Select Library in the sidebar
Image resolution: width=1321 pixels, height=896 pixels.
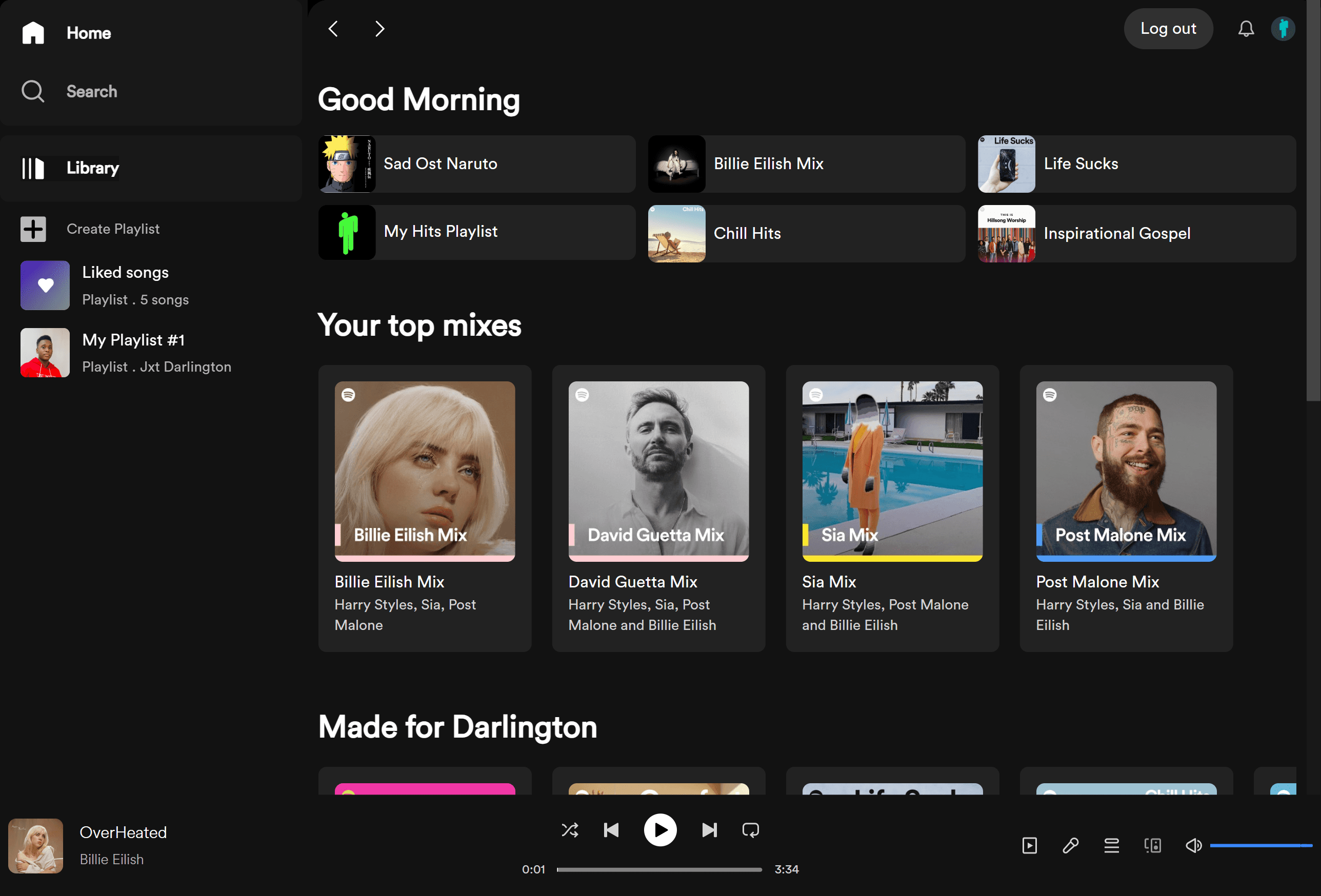pyautogui.click(x=92, y=168)
